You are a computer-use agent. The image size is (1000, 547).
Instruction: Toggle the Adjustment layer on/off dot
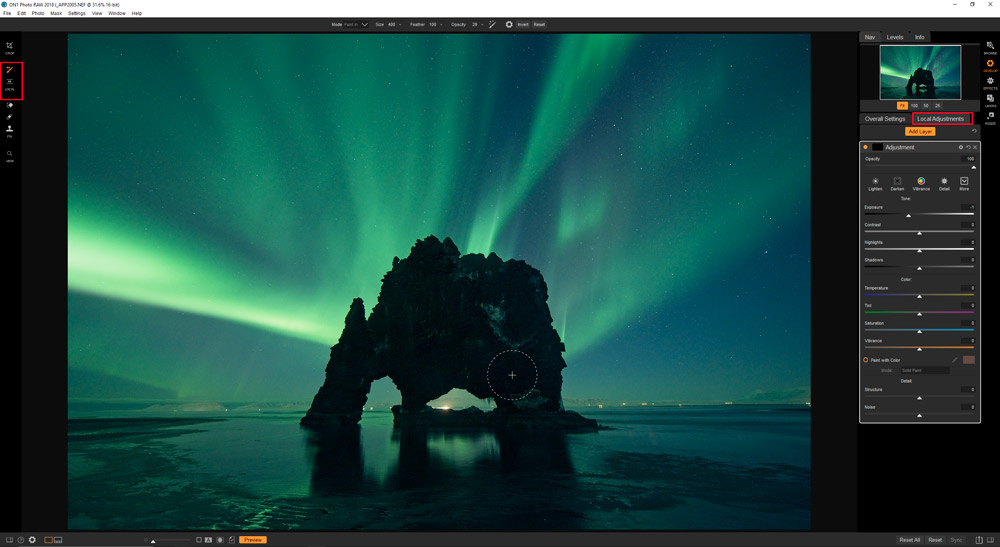(x=865, y=147)
